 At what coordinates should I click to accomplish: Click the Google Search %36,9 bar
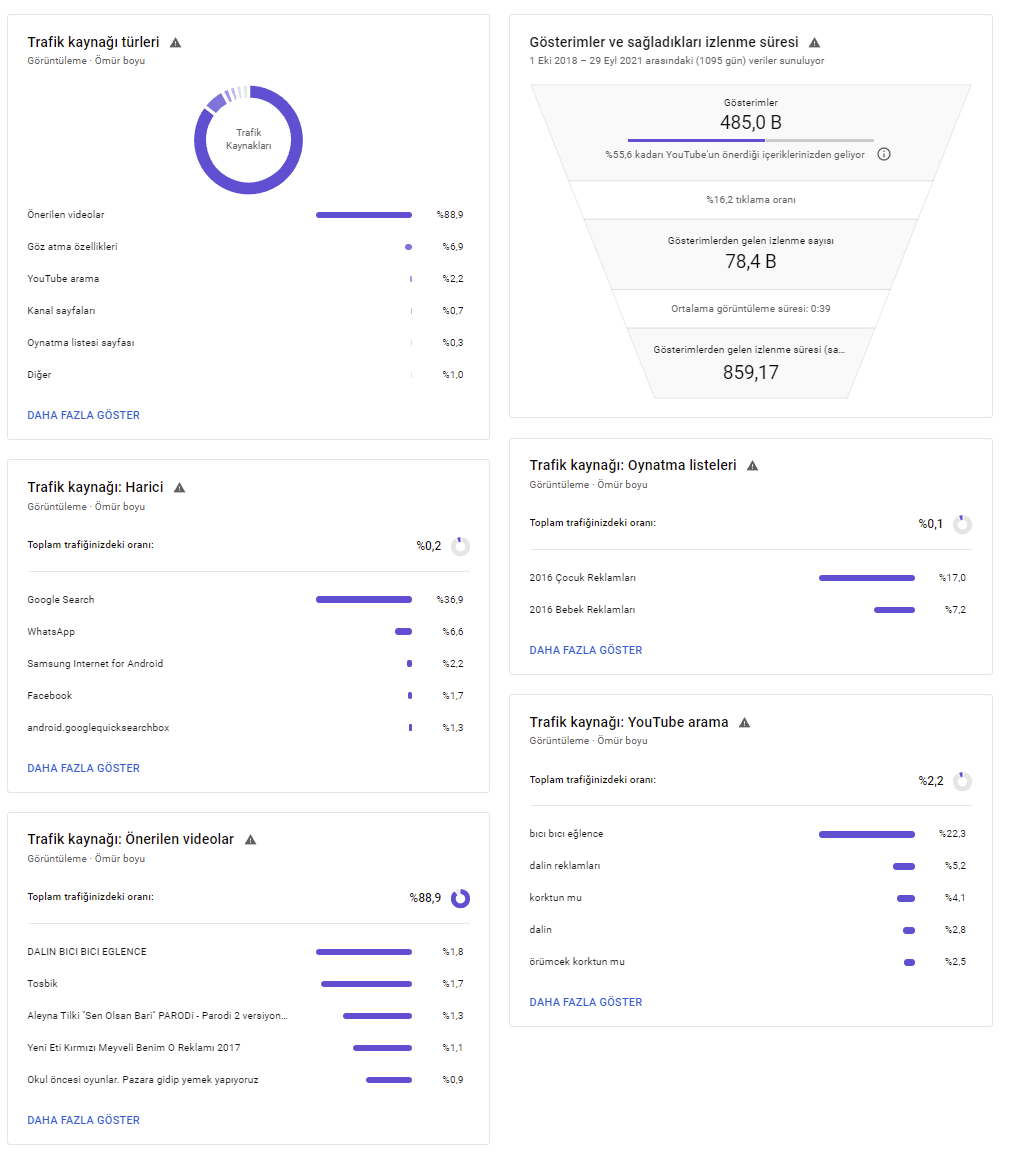tap(364, 600)
